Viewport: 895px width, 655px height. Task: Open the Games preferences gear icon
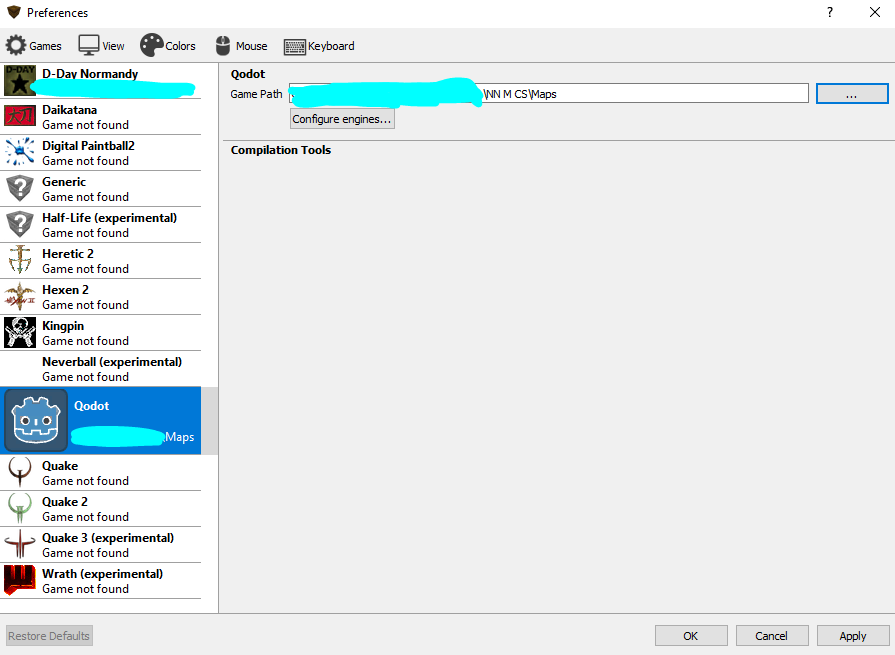point(16,45)
